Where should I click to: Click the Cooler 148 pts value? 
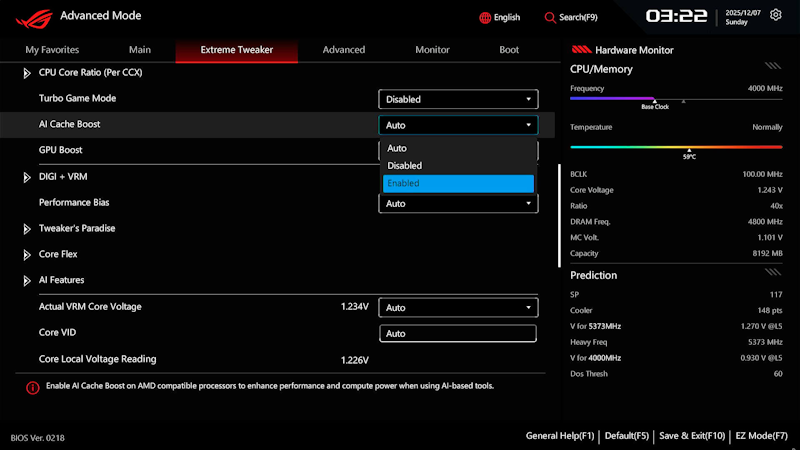tap(770, 310)
